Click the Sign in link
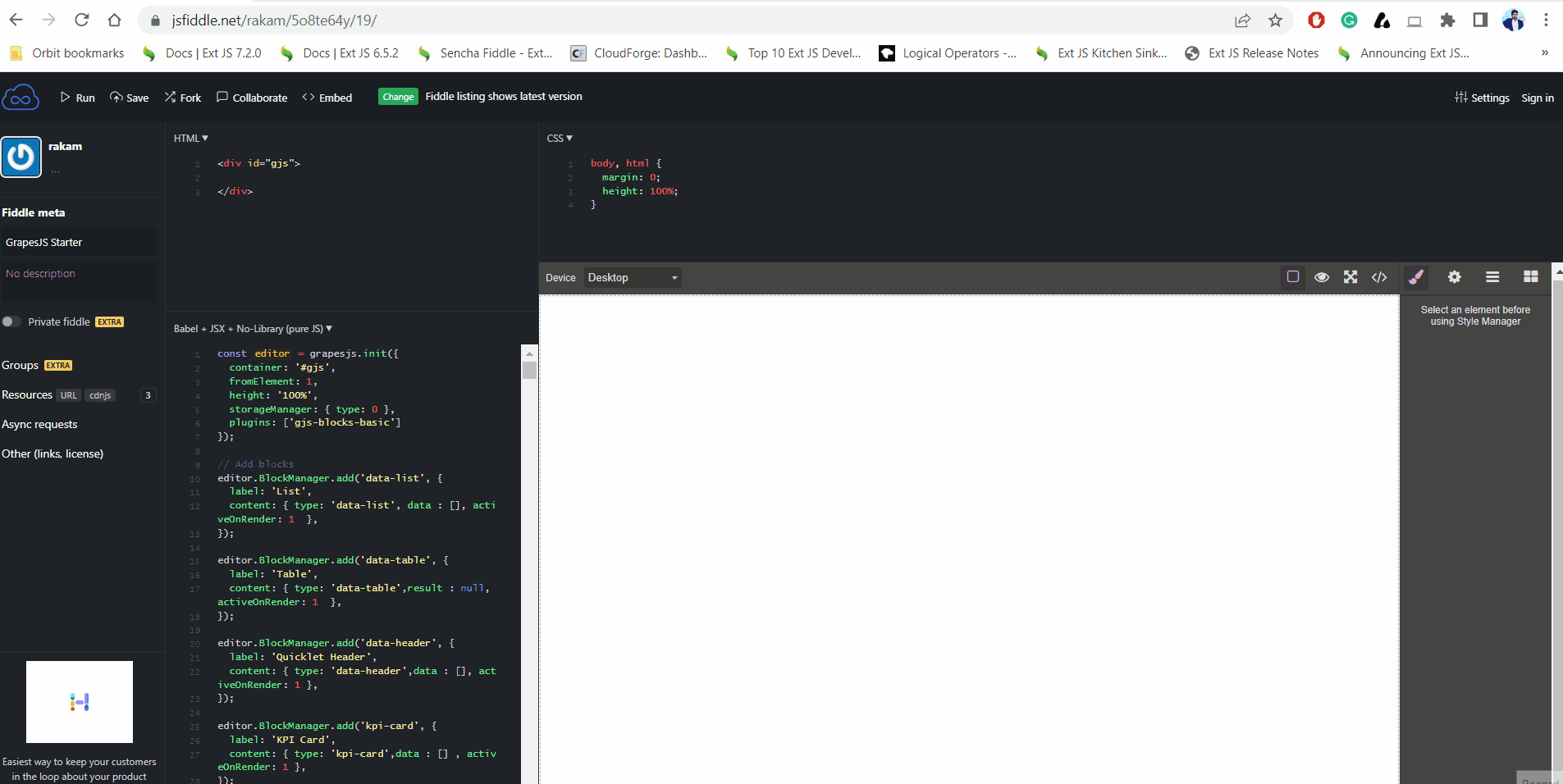This screenshot has height=784, width=1563. pos(1538,98)
